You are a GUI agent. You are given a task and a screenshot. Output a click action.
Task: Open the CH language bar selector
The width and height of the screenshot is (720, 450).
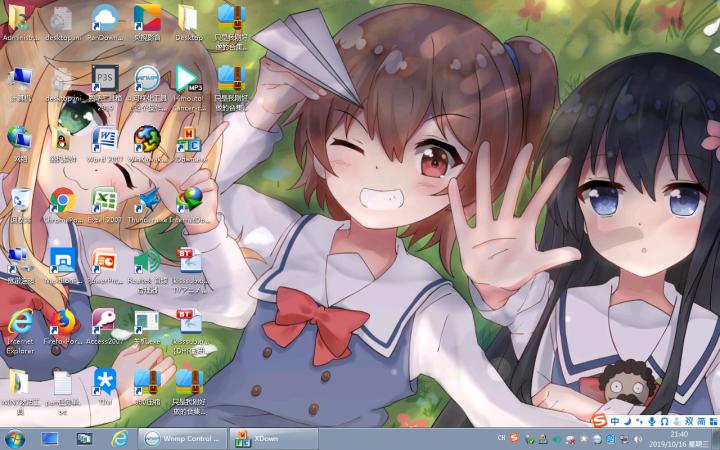pos(501,438)
